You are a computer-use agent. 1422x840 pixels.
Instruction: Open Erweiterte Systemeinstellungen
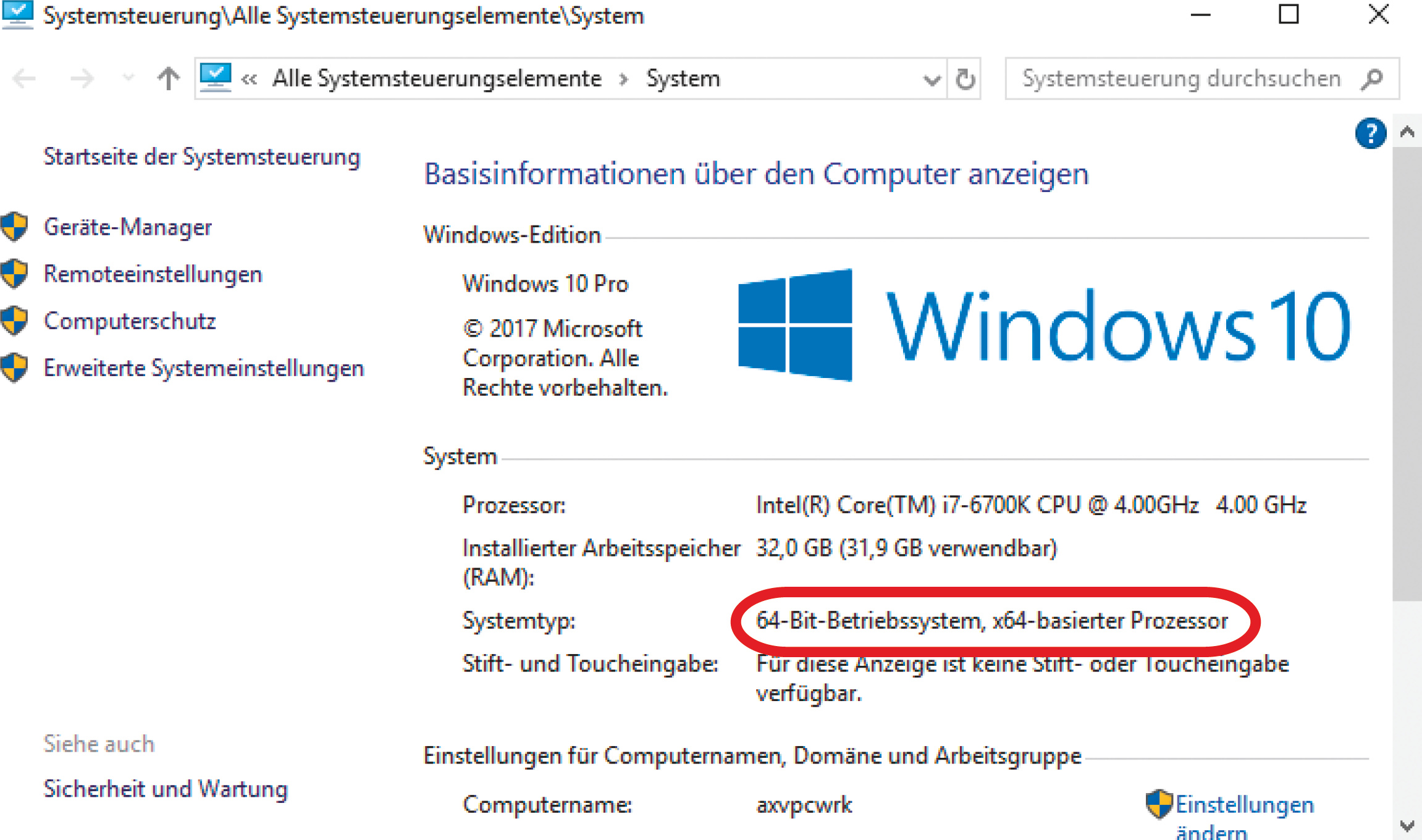click(x=204, y=368)
